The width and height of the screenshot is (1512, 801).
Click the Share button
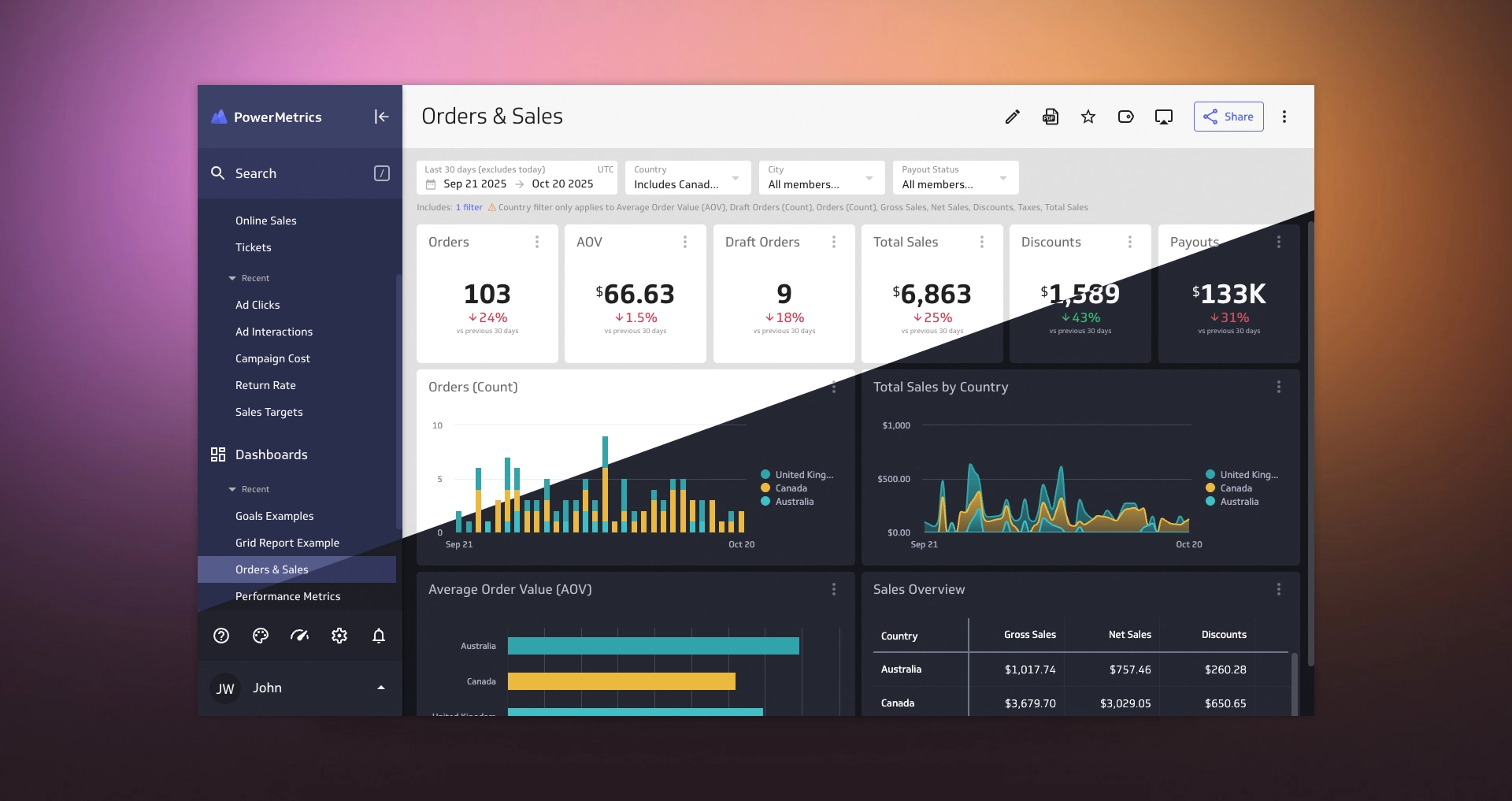click(1228, 117)
